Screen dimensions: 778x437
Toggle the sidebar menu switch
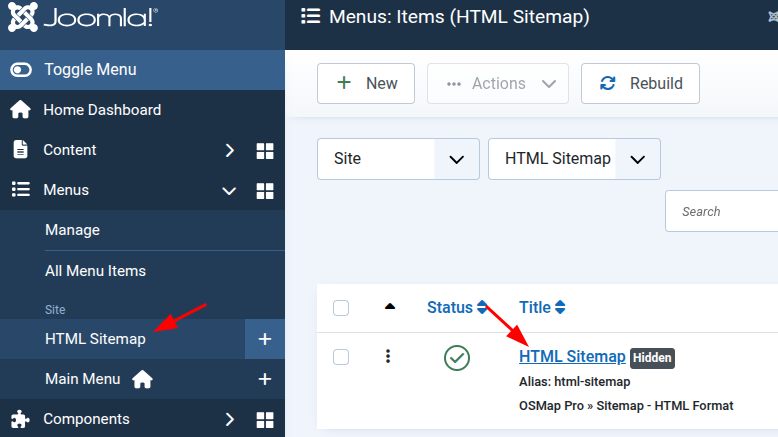coord(21,70)
